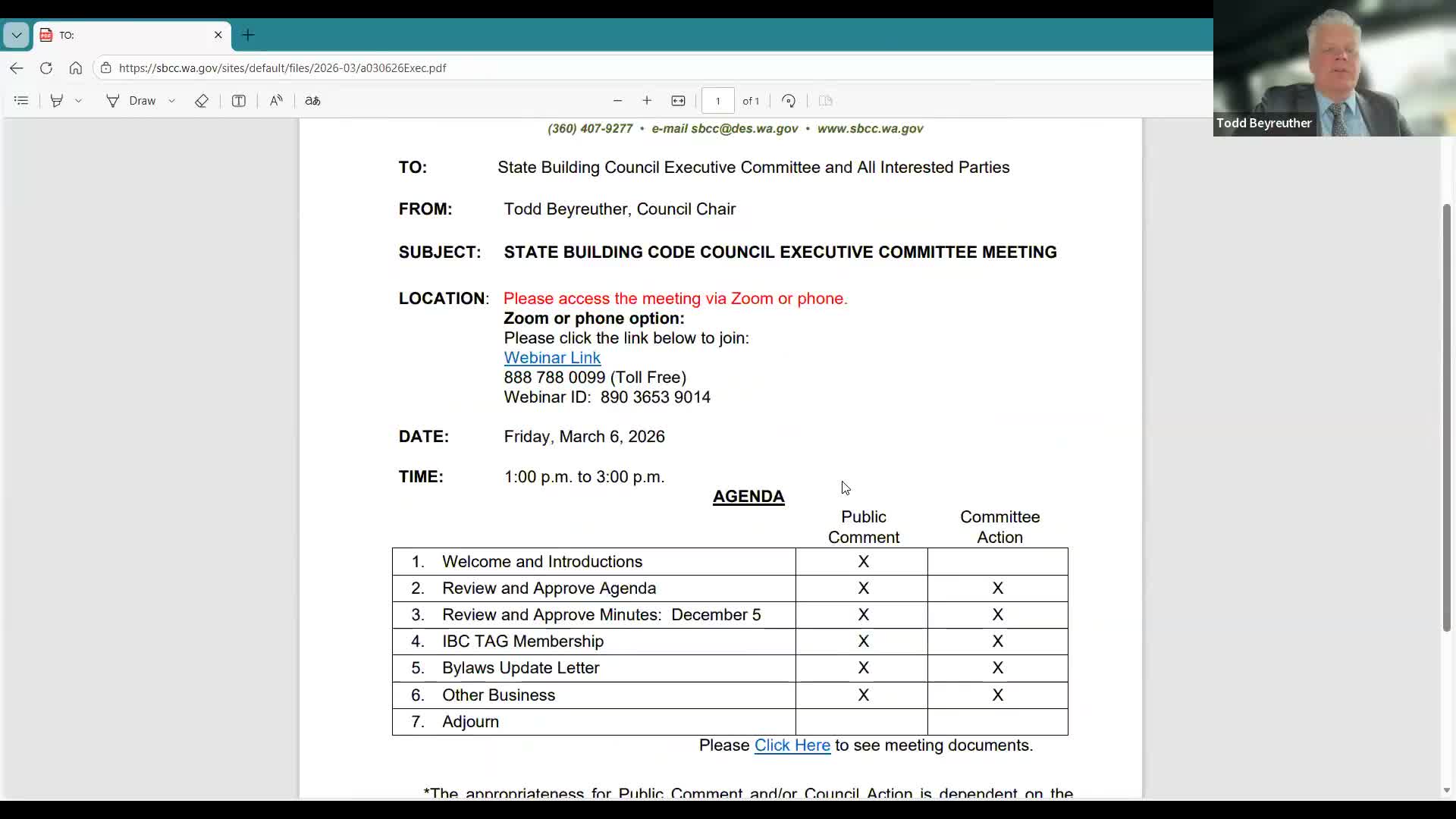Click the browser refresh button
Screen dimensions: 1456x819
point(46,68)
